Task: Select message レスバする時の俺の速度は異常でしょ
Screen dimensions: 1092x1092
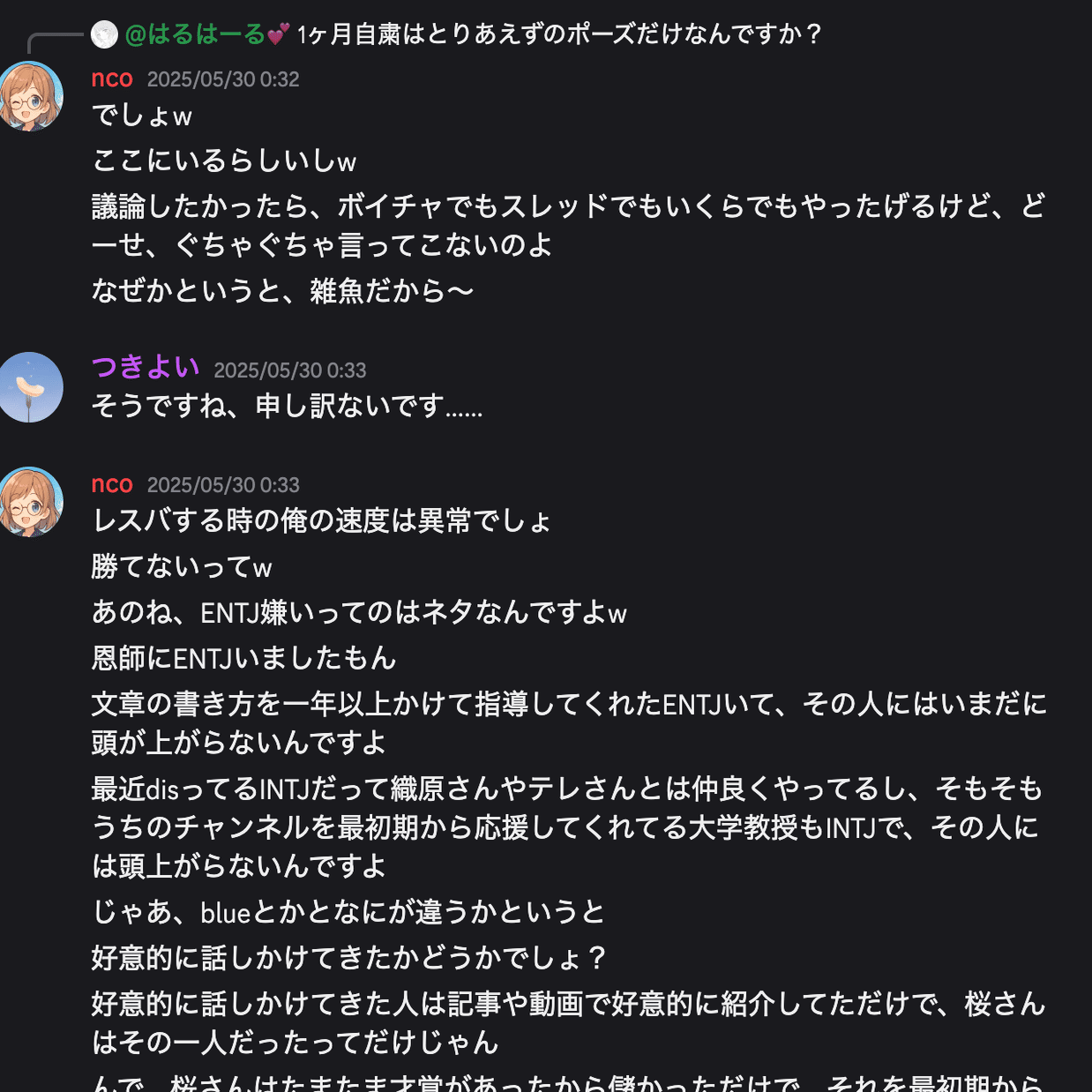Action: [322, 520]
